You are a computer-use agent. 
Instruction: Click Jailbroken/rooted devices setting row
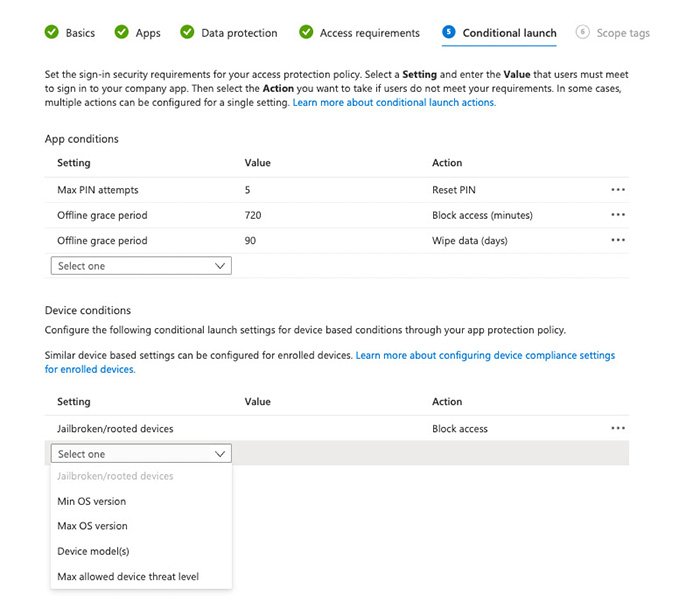[115, 429]
